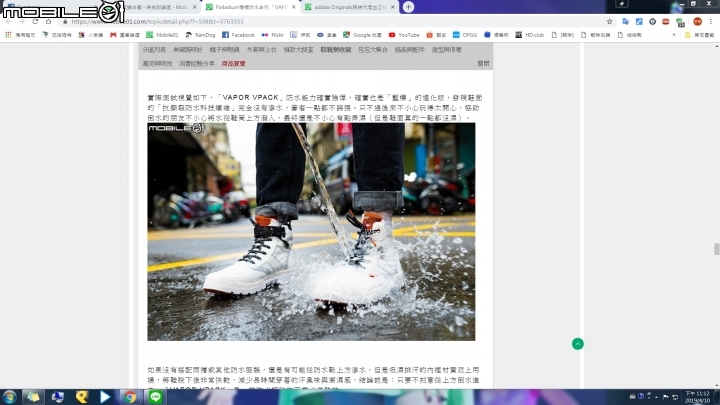Open the yellow KakaoTalk taskbar icon
This screenshot has width=720, height=405.
[x=82, y=397]
